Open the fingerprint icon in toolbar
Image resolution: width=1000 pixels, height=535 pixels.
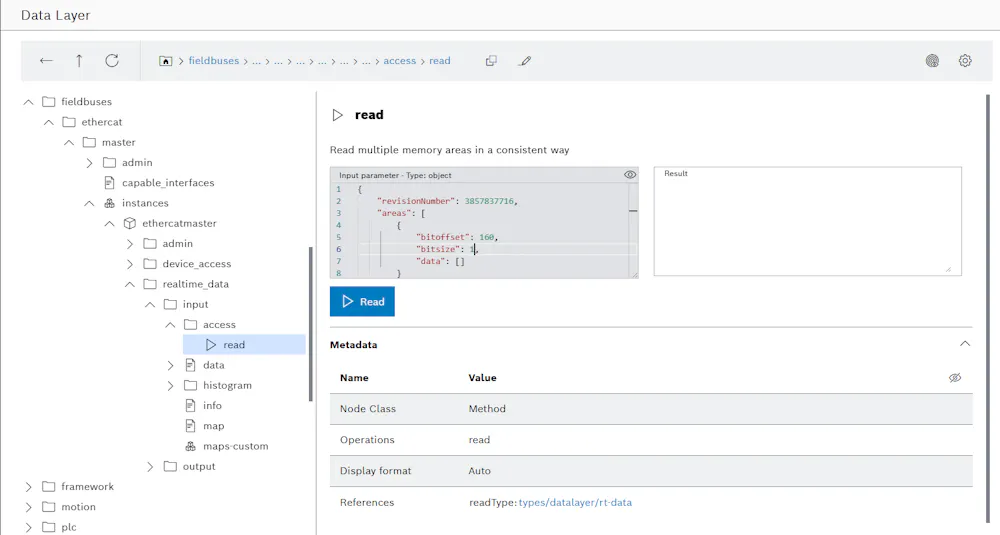pos(932,61)
